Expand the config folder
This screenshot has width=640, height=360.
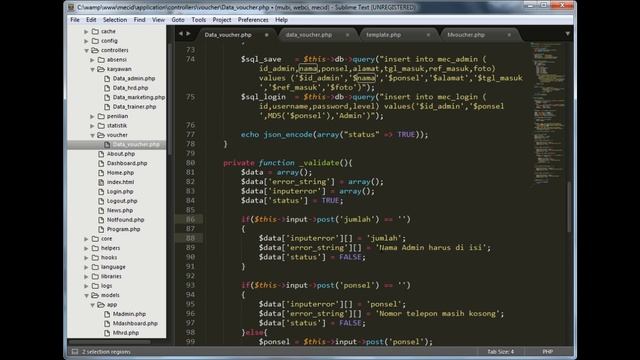tap(86, 41)
